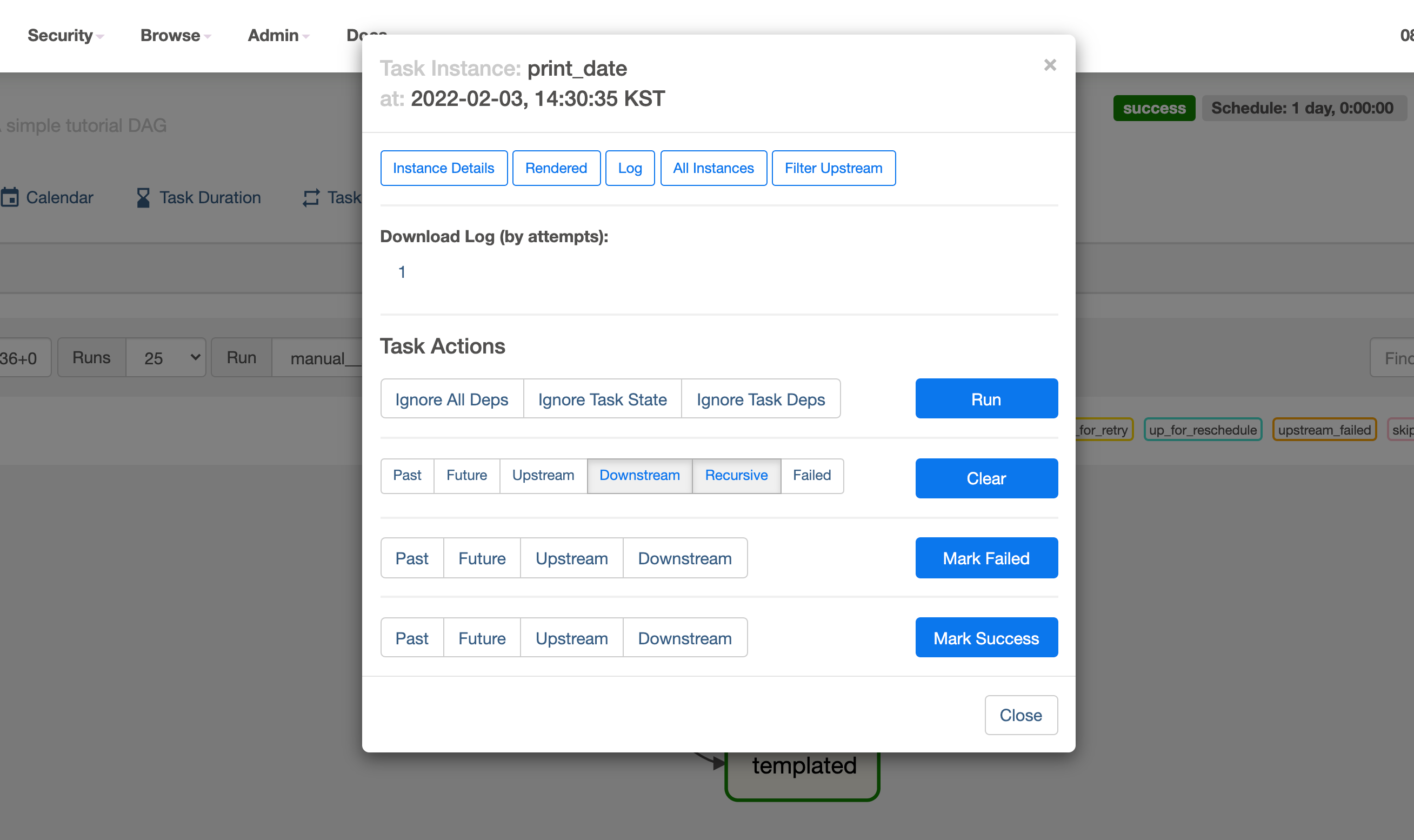Image resolution: width=1414 pixels, height=840 pixels.
Task: Click the Mark Success button
Action: click(986, 638)
